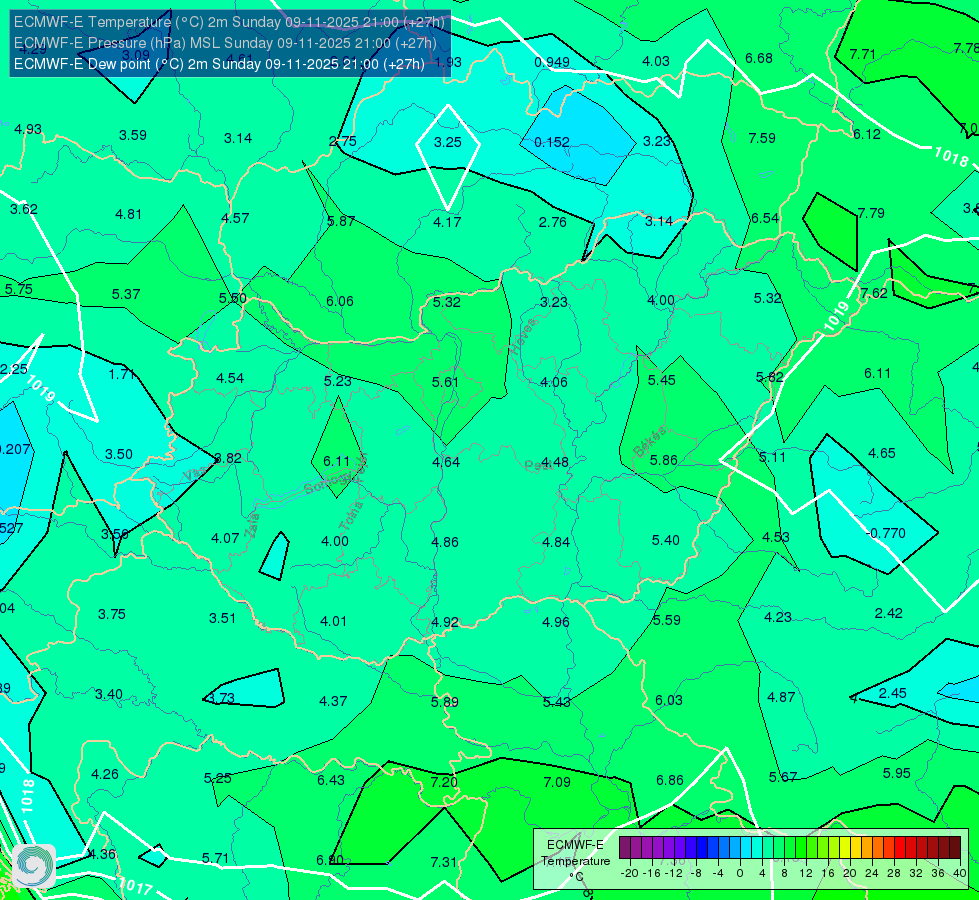The width and height of the screenshot is (979, 900).
Task: Select the ECMWF-E Pressure MSL layer label
Action: (225, 43)
